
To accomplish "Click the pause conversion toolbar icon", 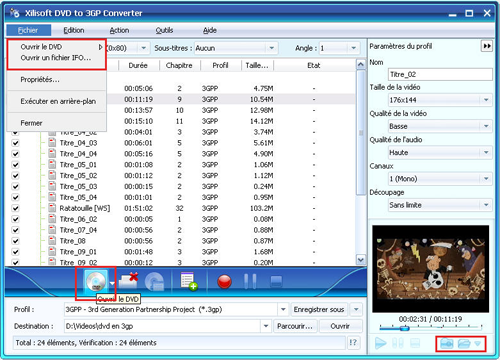I will 250,282.
